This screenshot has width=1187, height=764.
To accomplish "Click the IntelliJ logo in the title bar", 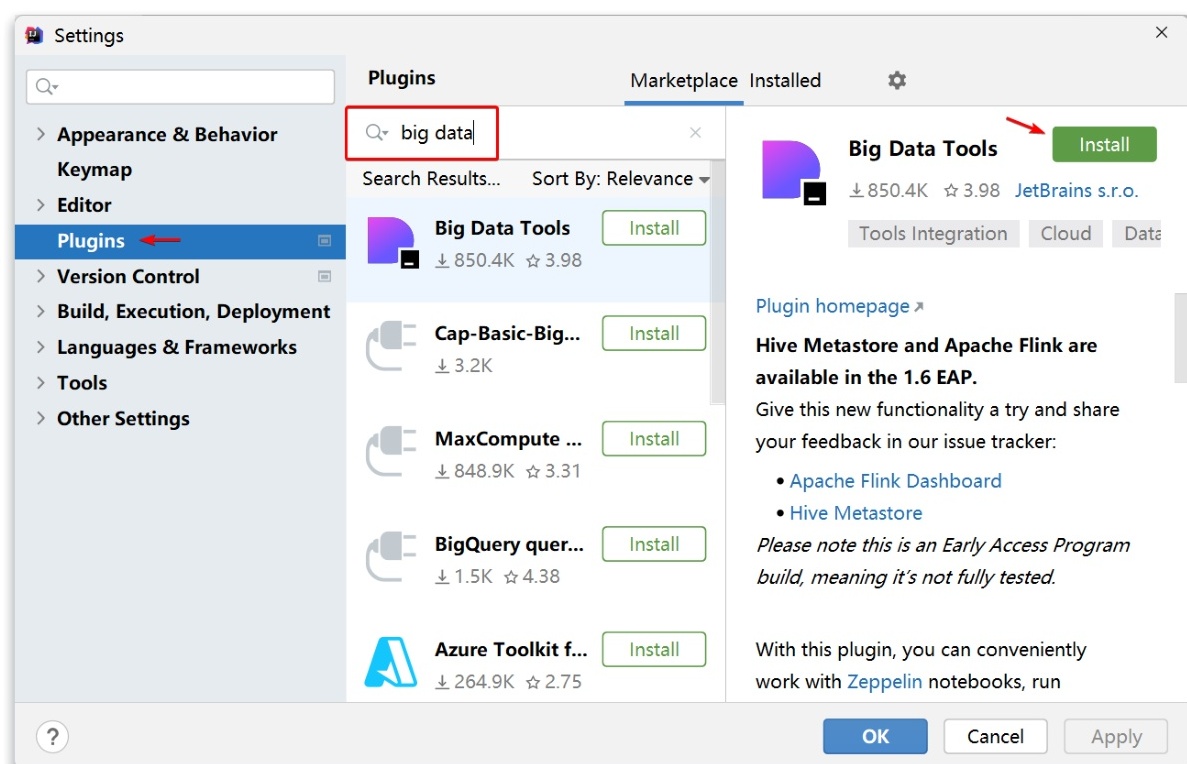I will [x=34, y=36].
